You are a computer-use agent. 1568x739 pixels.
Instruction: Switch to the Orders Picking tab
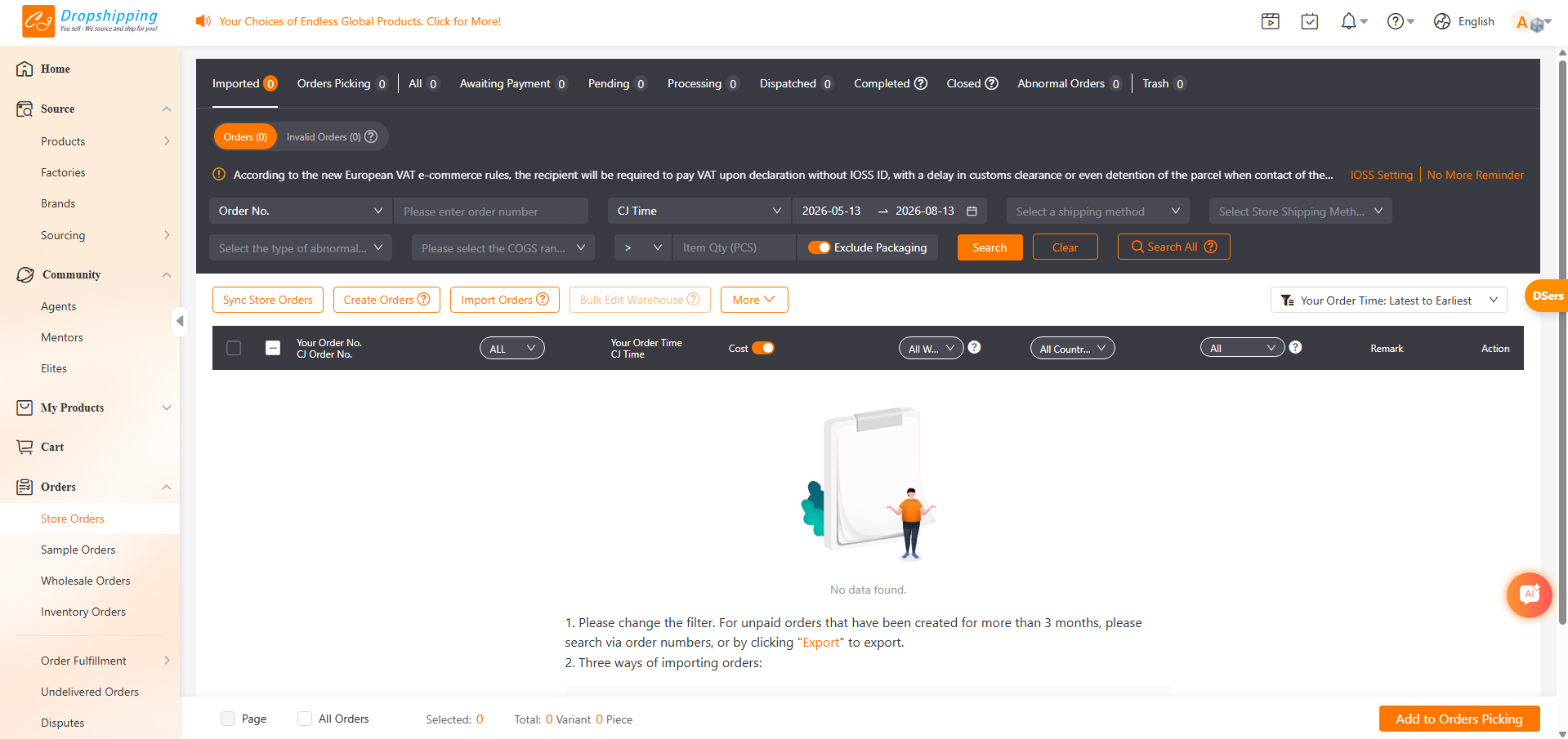click(x=342, y=83)
